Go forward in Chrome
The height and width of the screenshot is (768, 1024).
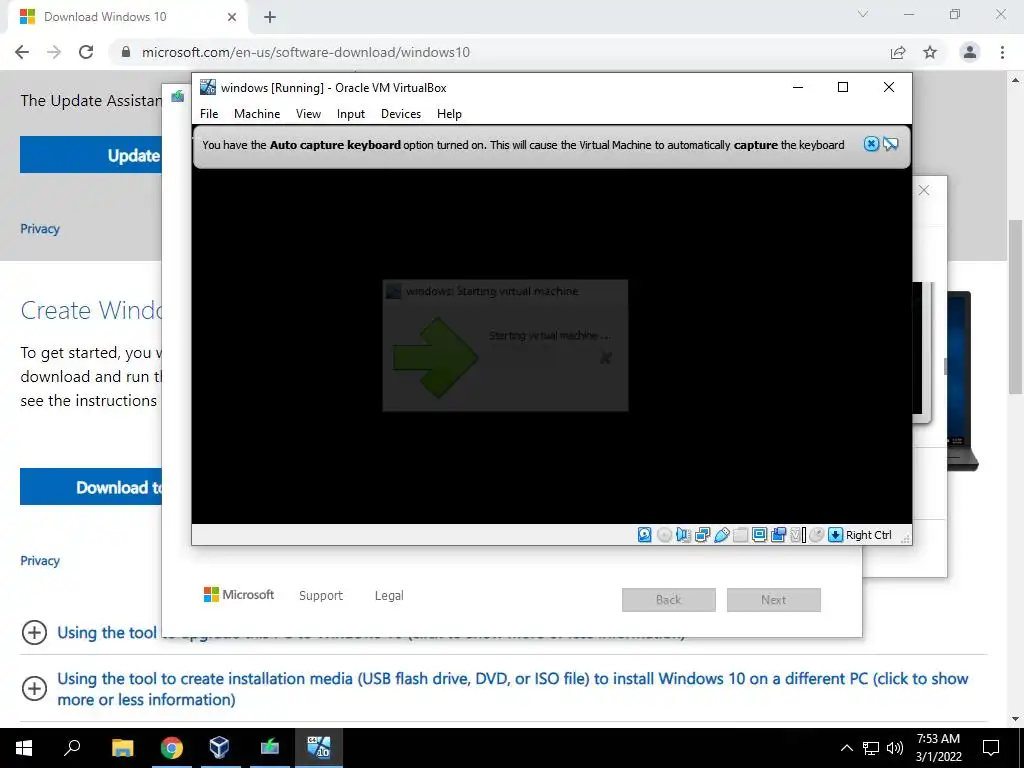pyautogui.click(x=54, y=52)
